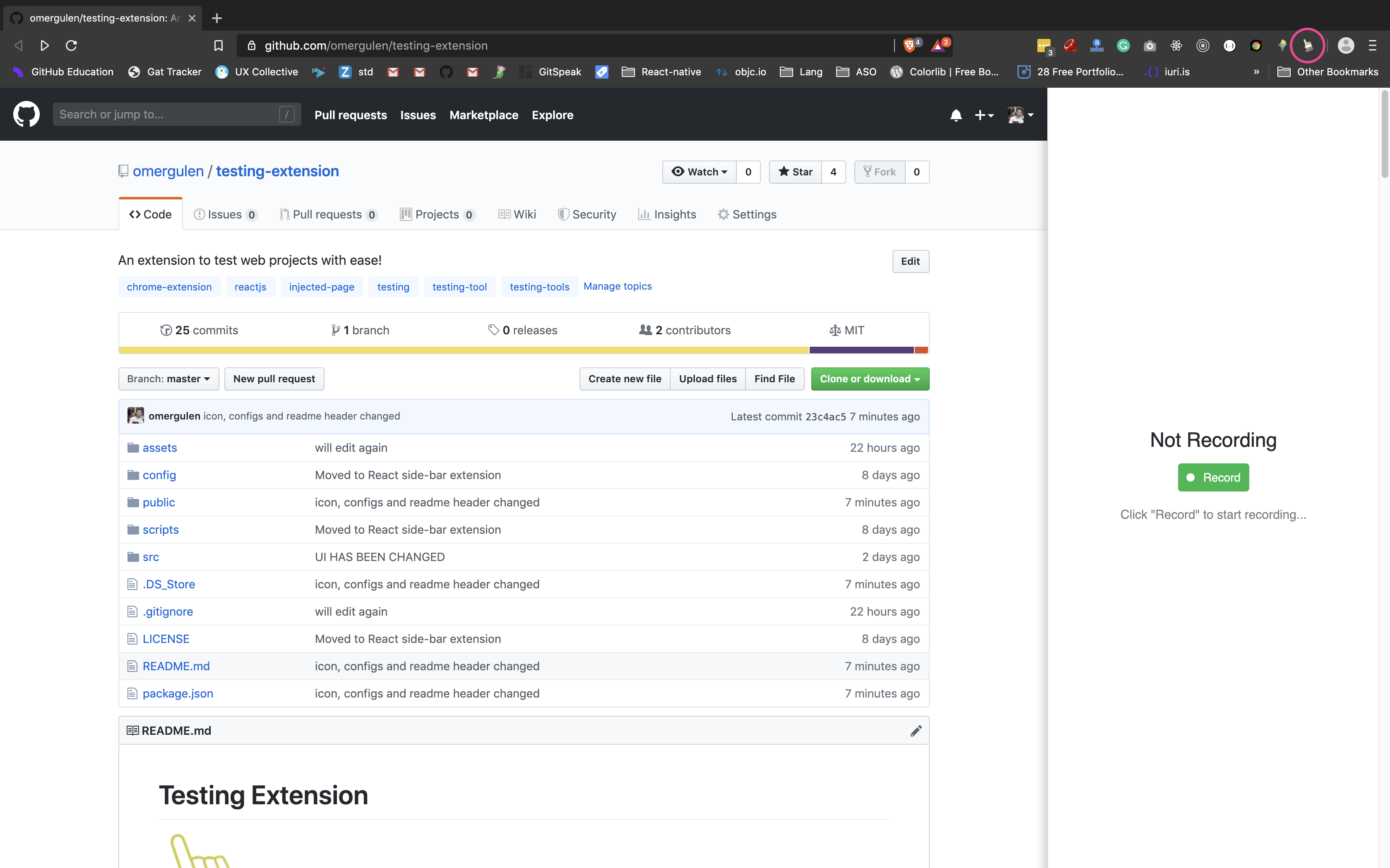Open the src folder

pos(151,557)
